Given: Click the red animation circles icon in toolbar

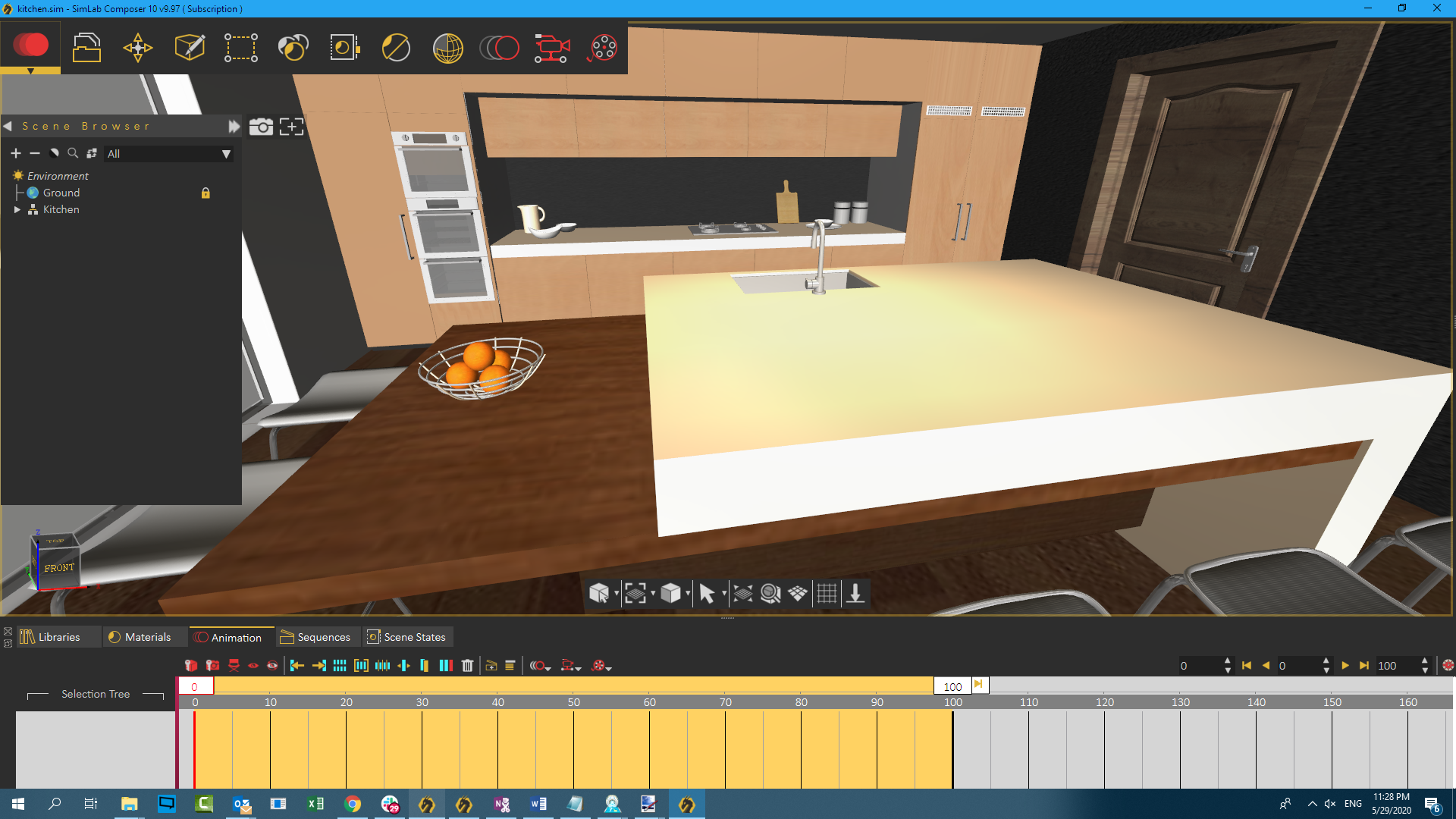Looking at the screenshot, I should [499, 48].
